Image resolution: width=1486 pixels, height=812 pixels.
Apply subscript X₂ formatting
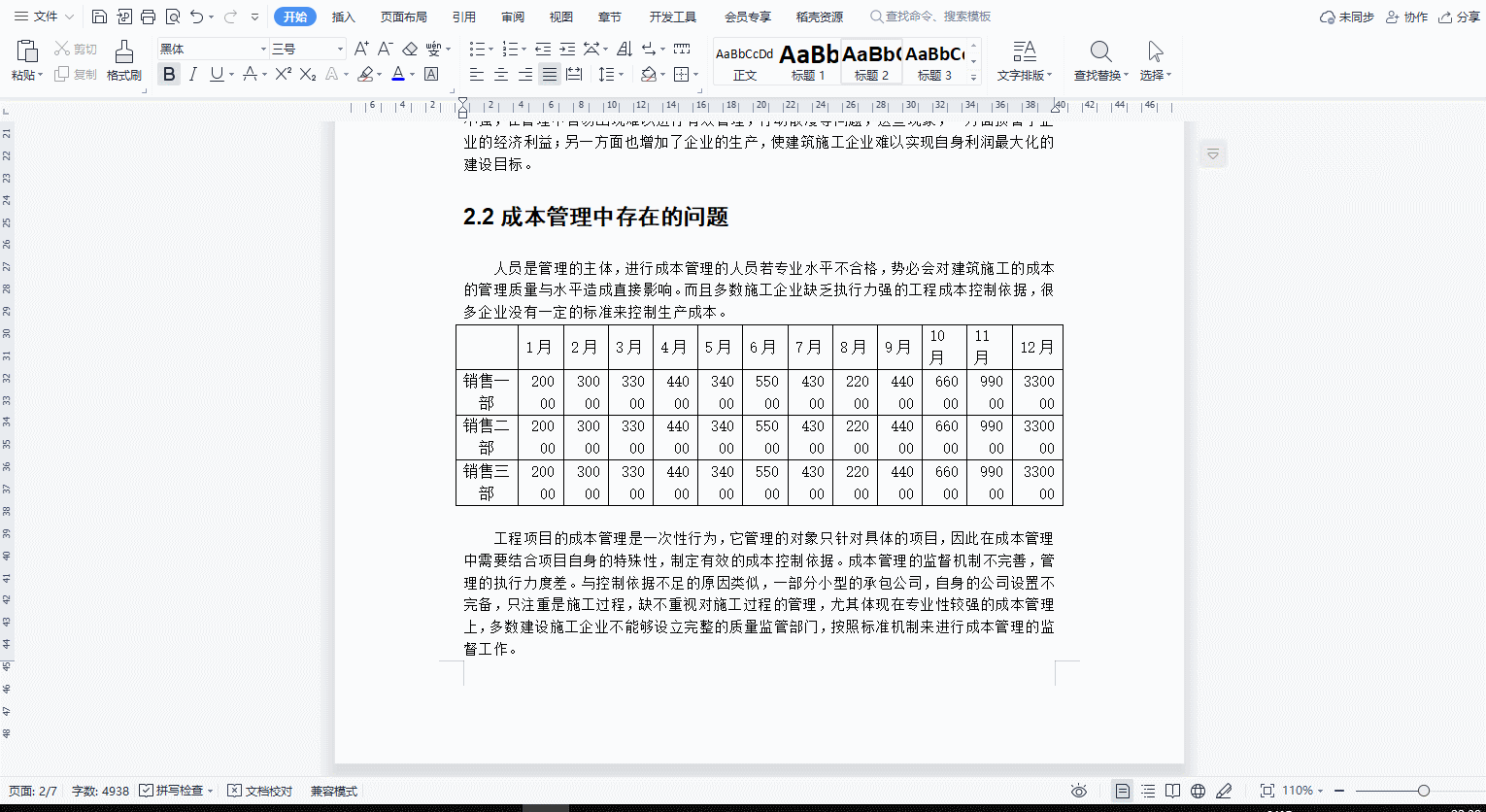(x=308, y=74)
